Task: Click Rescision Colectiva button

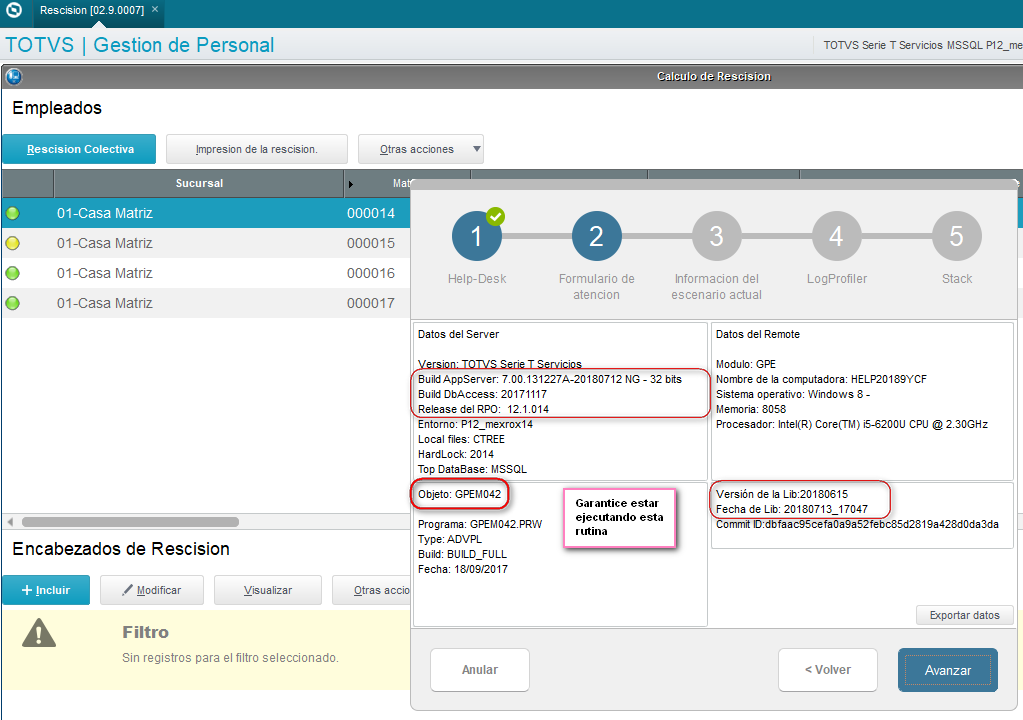Action: coord(80,149)
